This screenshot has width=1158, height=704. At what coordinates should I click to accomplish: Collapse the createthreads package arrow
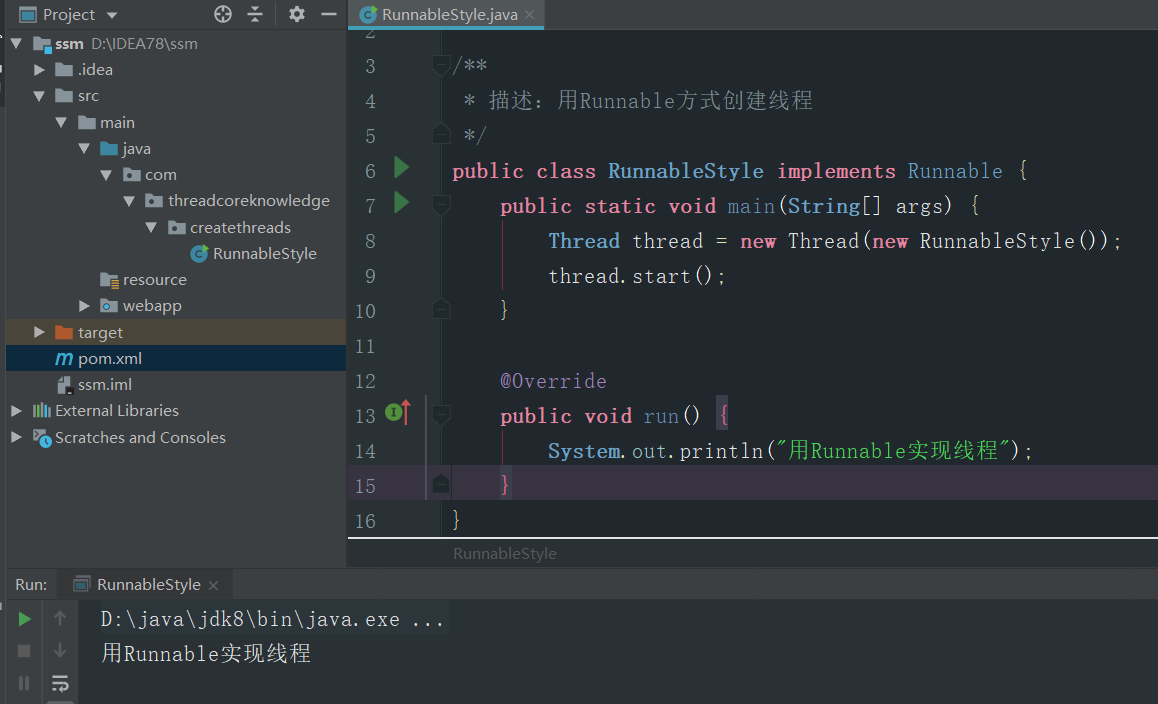[151, 228]
